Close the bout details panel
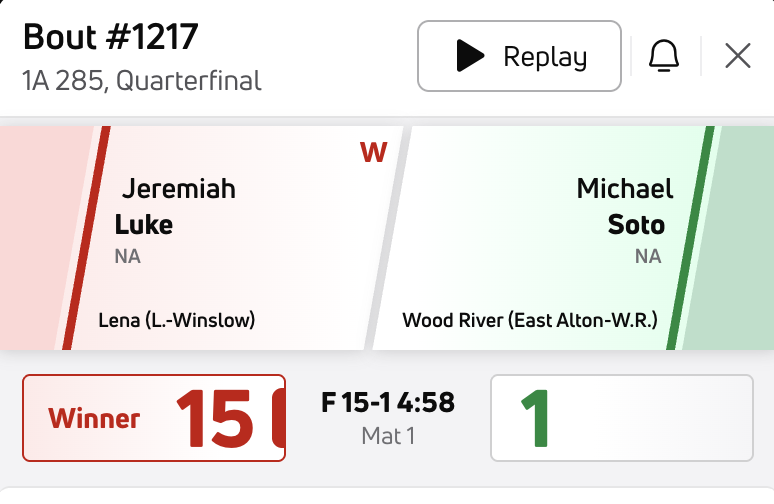Image resolution: width=774 pixels, height=504 pixels. (x=737, y=57)
